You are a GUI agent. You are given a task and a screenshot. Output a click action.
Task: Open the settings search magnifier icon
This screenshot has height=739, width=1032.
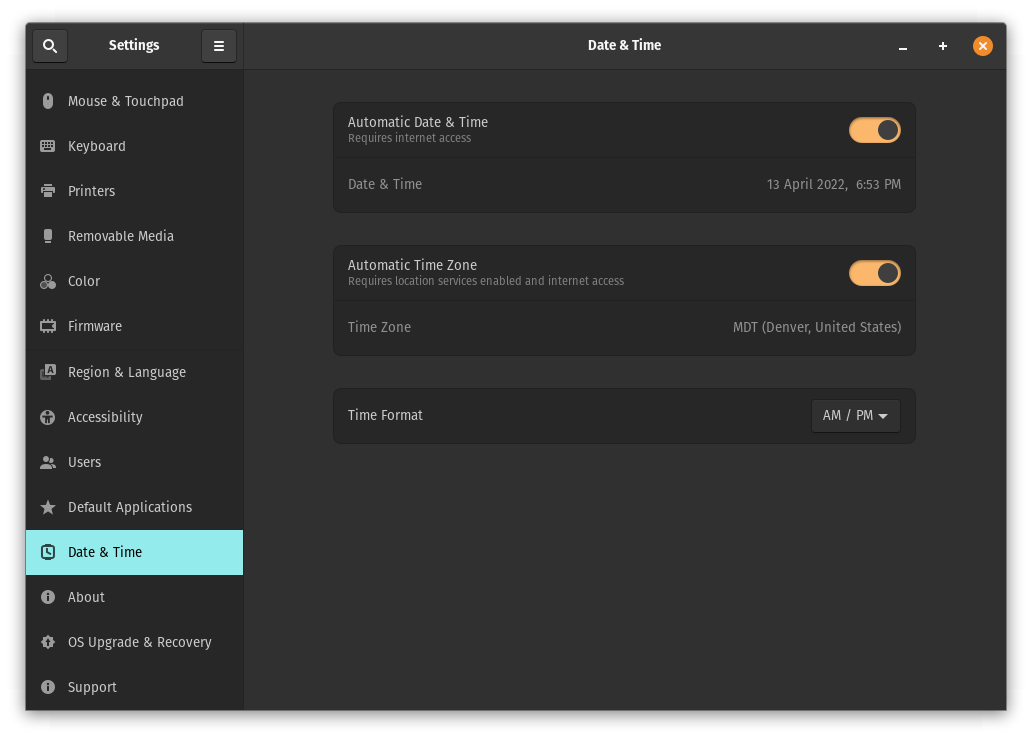pyautogui.click(x=50, y=46)
